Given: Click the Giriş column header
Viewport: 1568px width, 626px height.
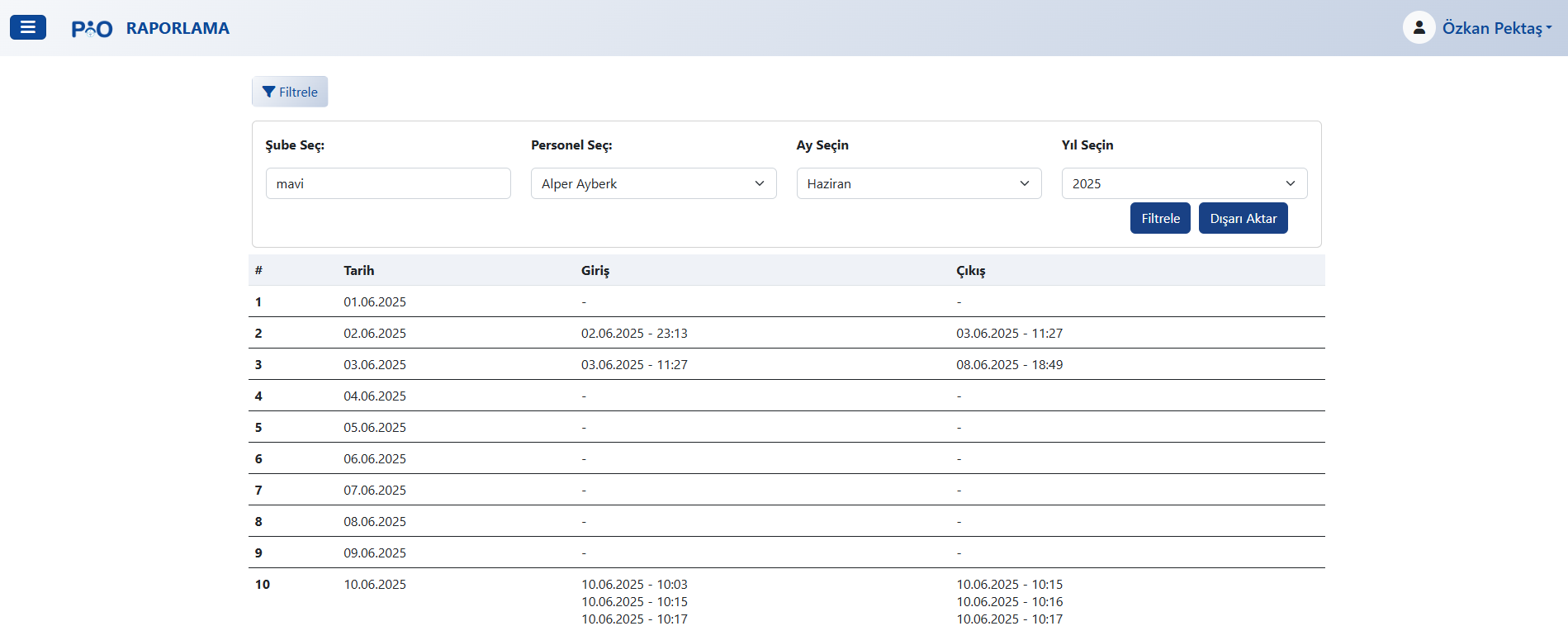Looking at the screenshot, I should [x=595, y=270].
